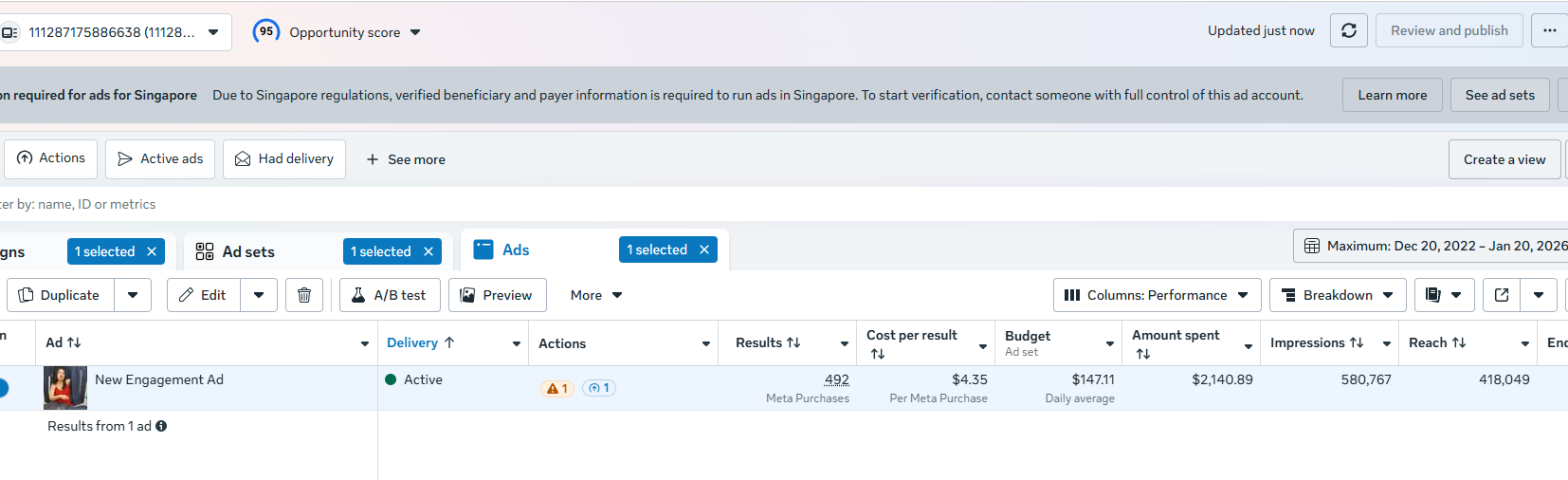
Task: Click the blue recommendation badge in Actions
Action: (599, 388)
